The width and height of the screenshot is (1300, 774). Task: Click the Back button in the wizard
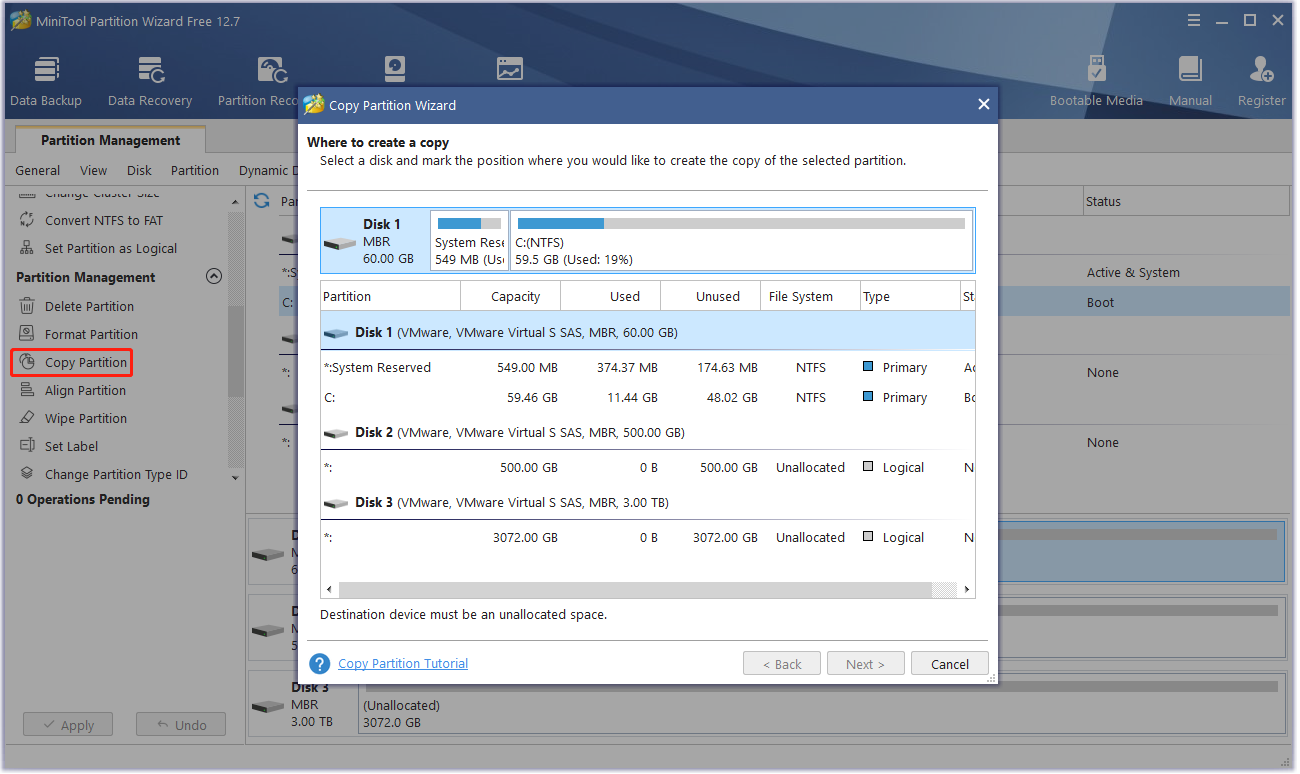[x=782, y=664]
